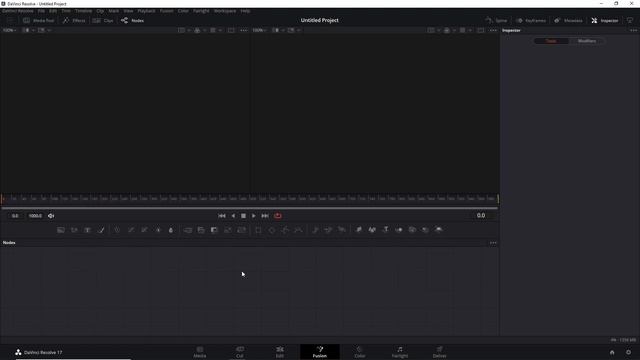Click the current time field showing 0.0
This screenshot has height=360, width=640.
point(481,216)
